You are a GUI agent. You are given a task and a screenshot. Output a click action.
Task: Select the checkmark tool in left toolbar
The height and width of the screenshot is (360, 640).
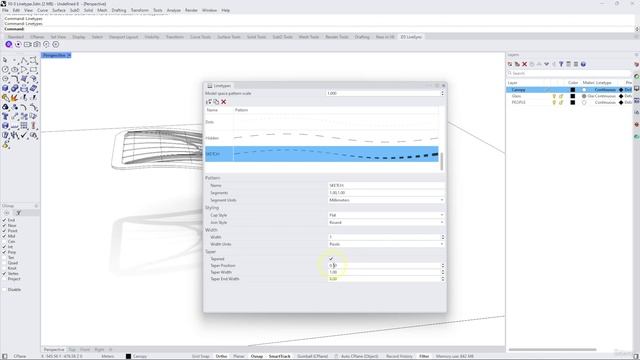24,135
